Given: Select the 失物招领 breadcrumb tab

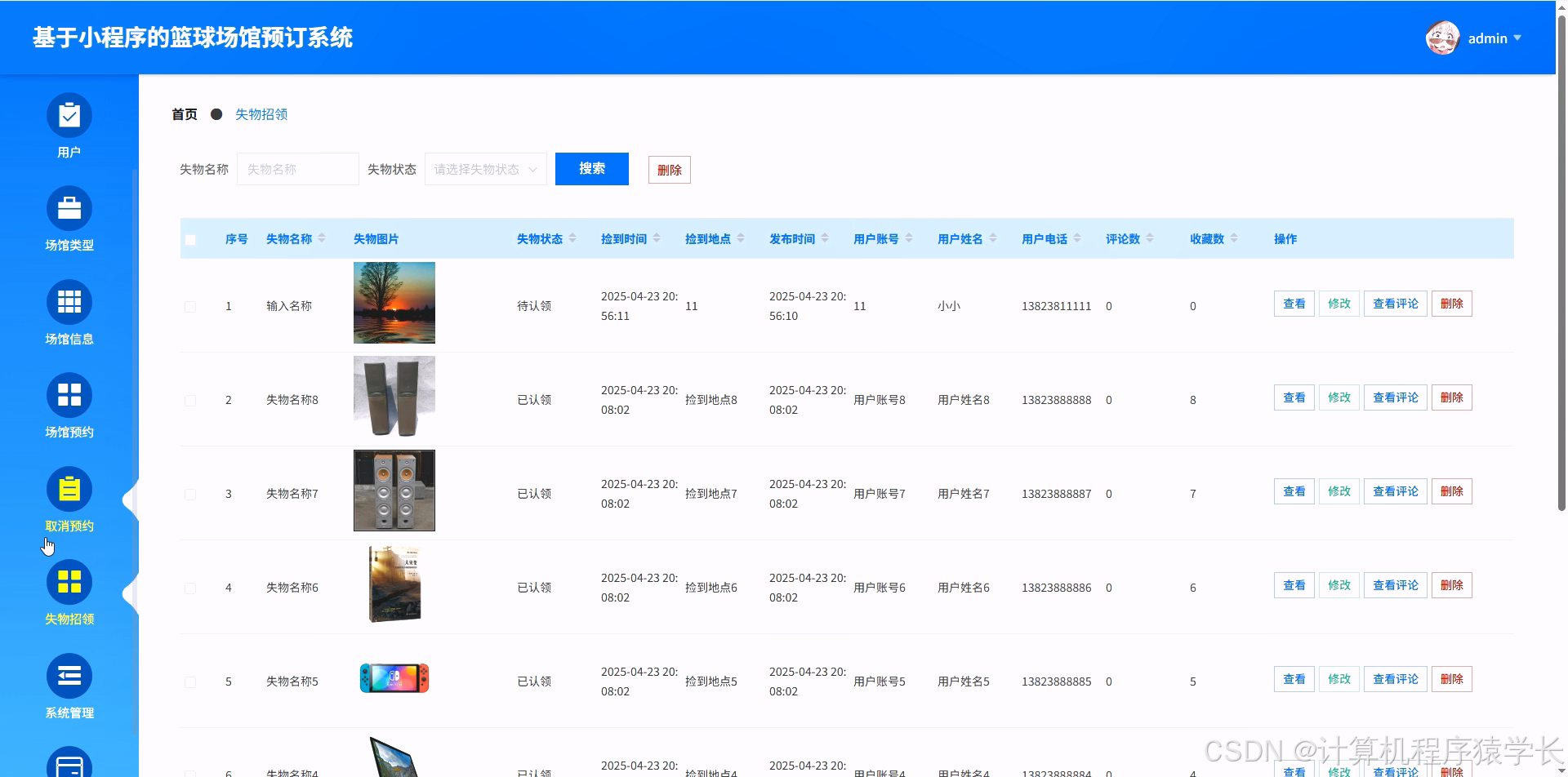Looking at the screenshot, I should pos(262,114).
